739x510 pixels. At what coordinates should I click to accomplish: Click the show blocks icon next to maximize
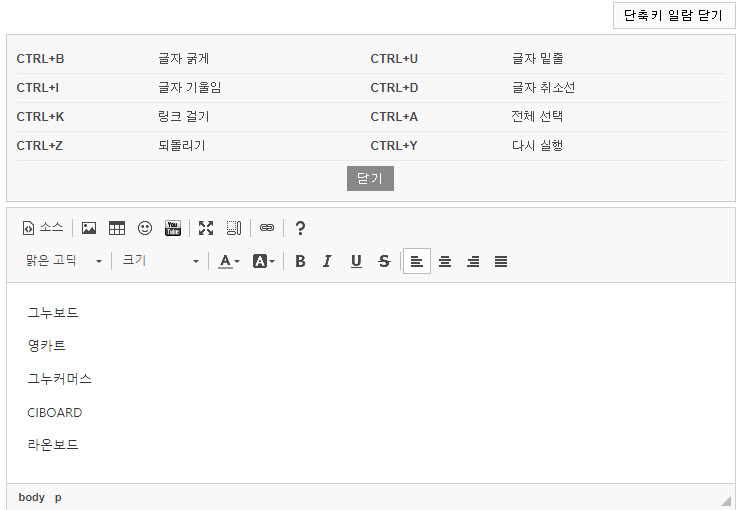click(234, 228)
